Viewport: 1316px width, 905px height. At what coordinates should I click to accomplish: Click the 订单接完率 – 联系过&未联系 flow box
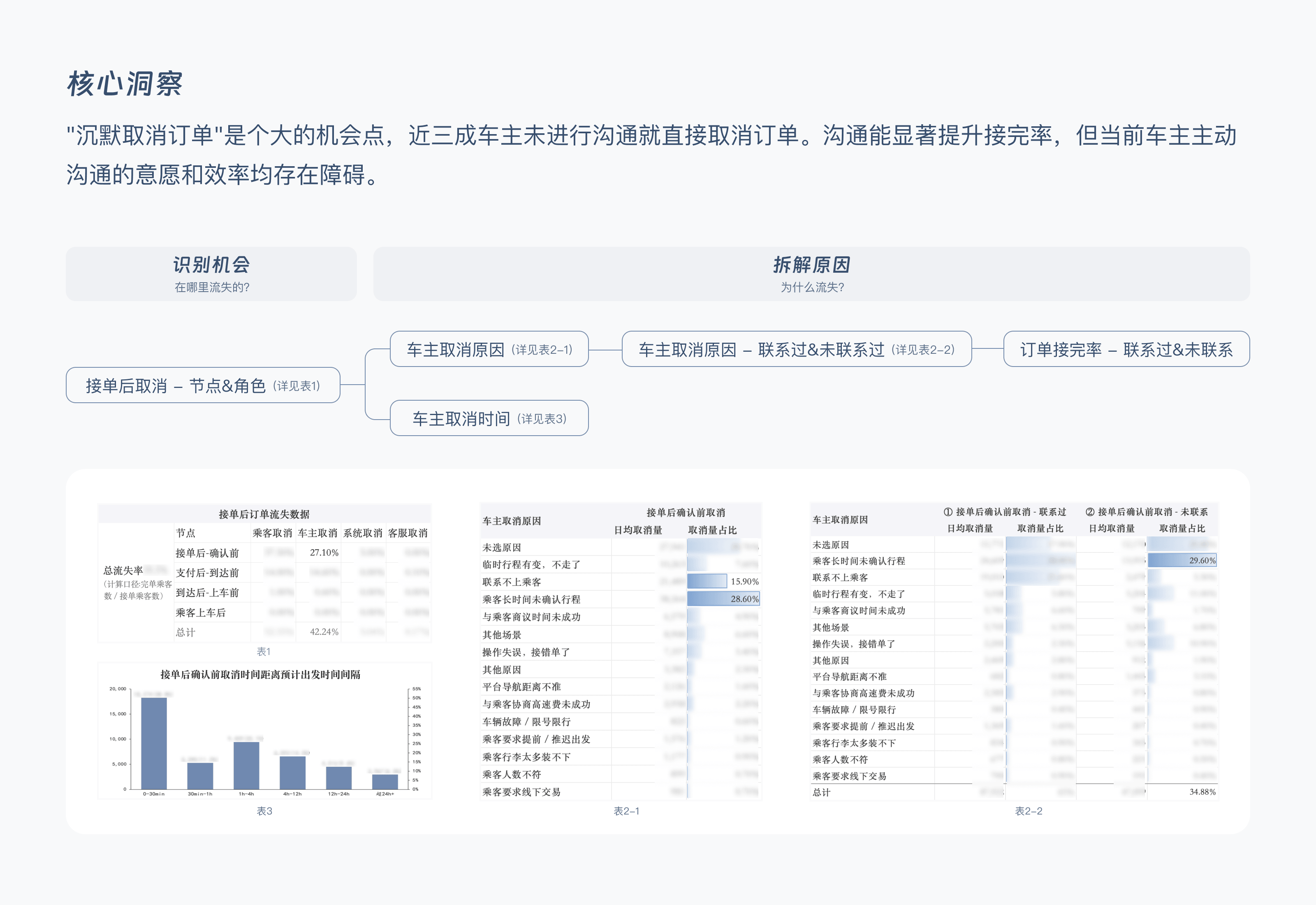coord(1126,349)
